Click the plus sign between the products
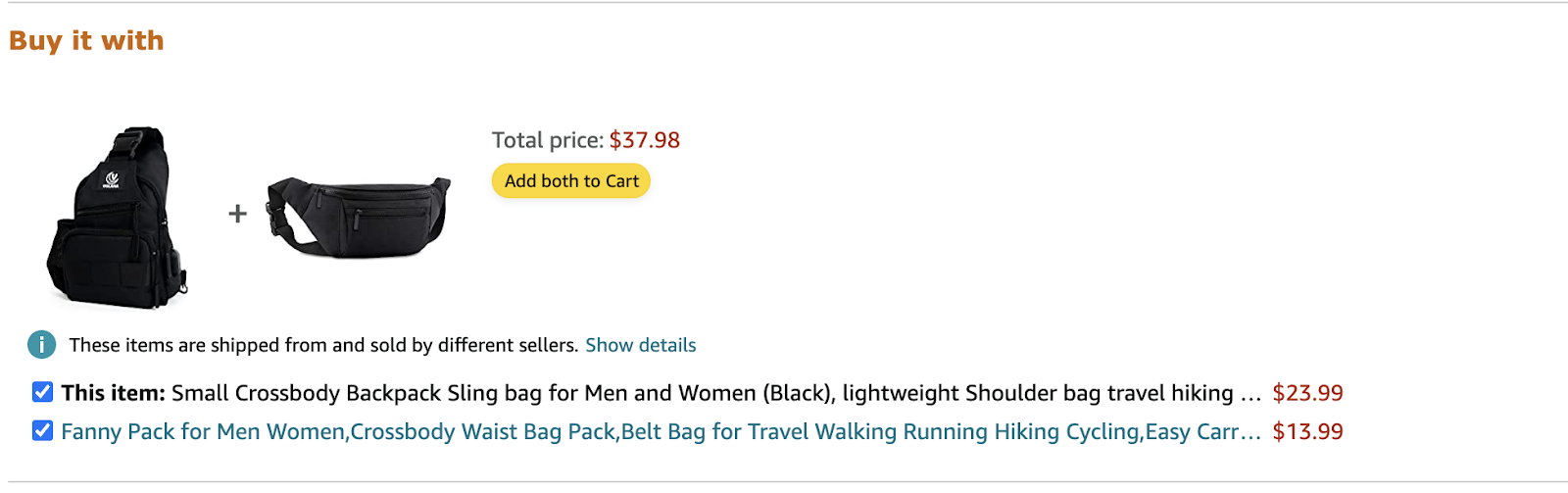The width and height of the screenshot is (1568, 493). (x=237, y=214)
